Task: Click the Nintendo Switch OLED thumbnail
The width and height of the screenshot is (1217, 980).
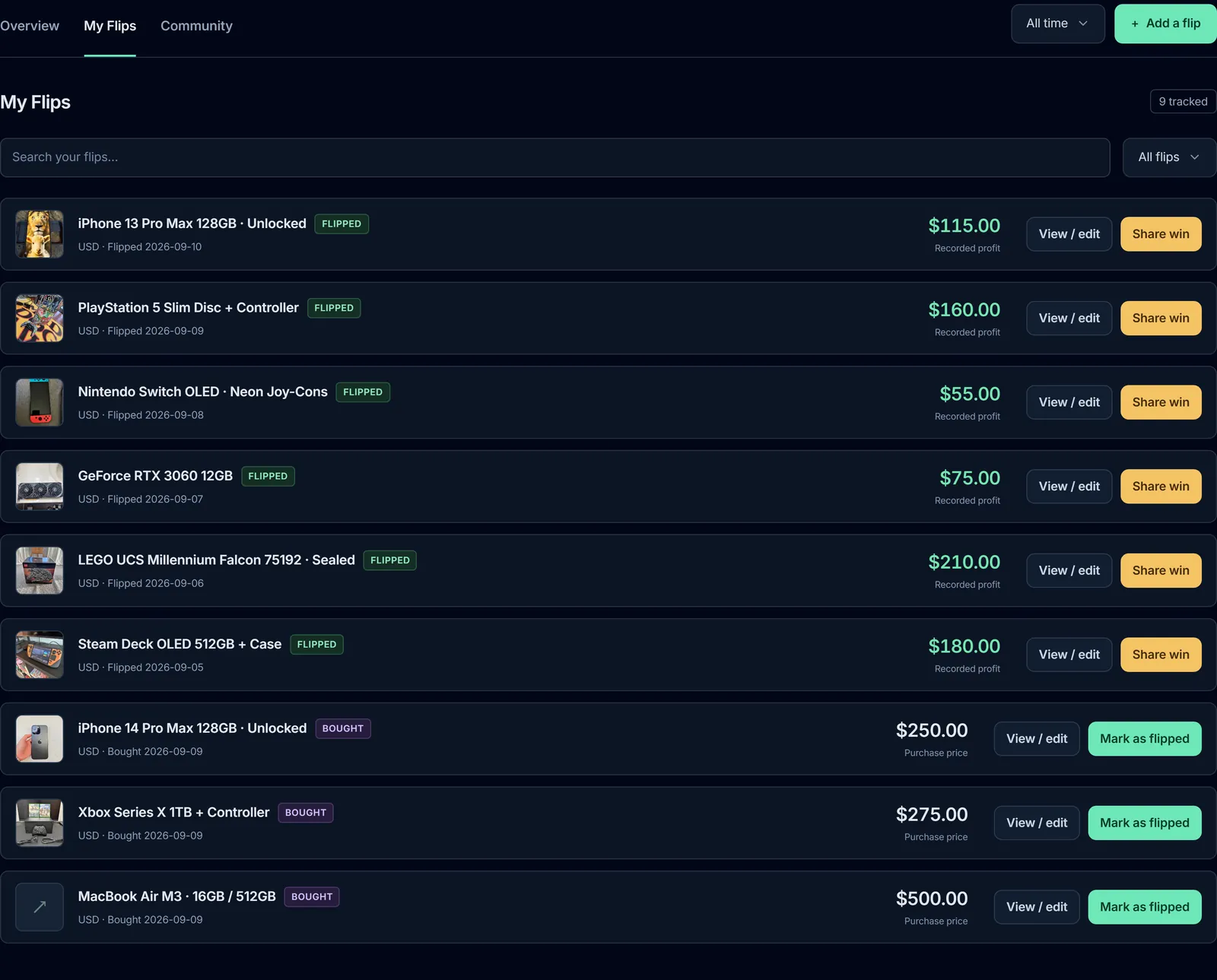Action: click(40, 402)
